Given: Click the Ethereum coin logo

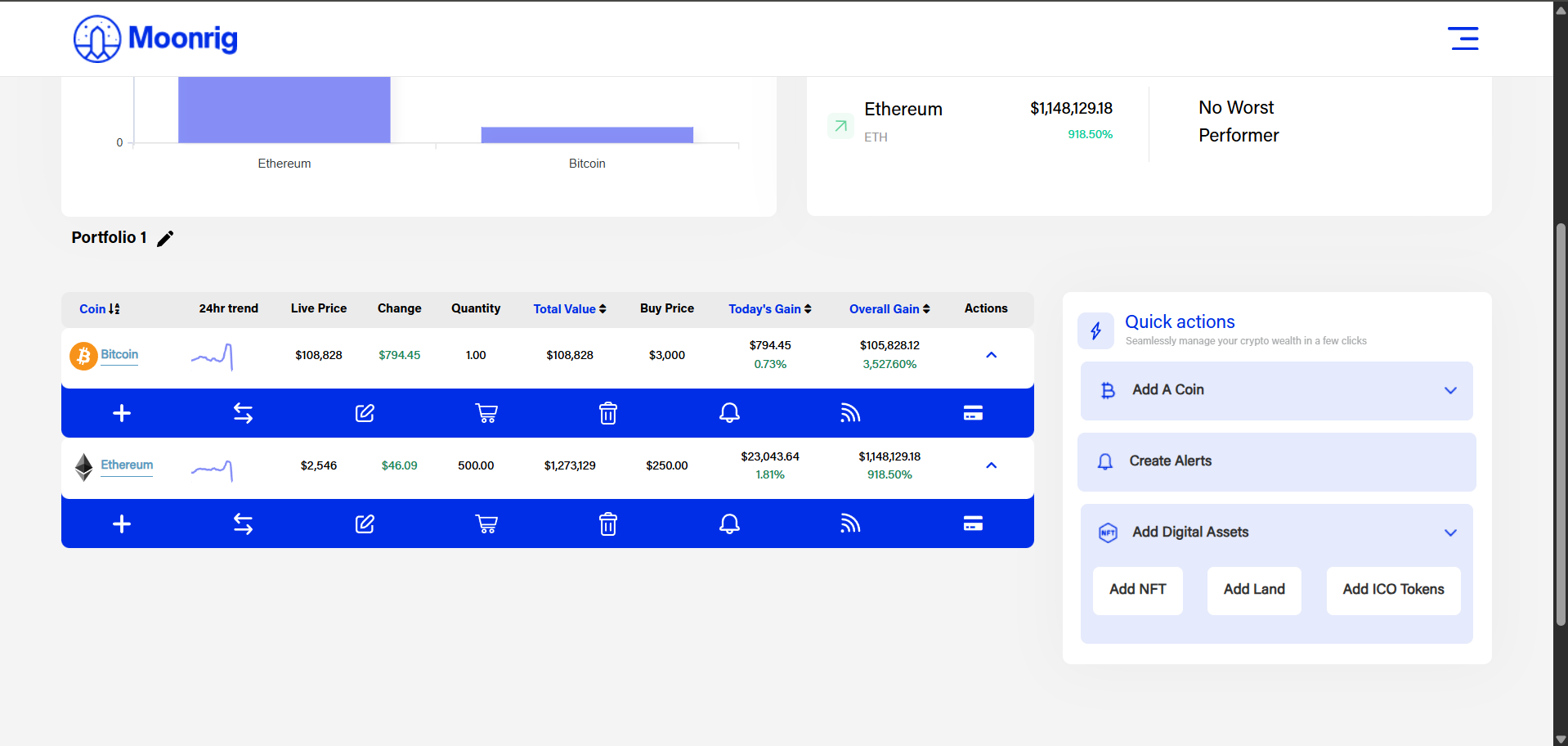Looking at the screenshot, I should (83, 467).
